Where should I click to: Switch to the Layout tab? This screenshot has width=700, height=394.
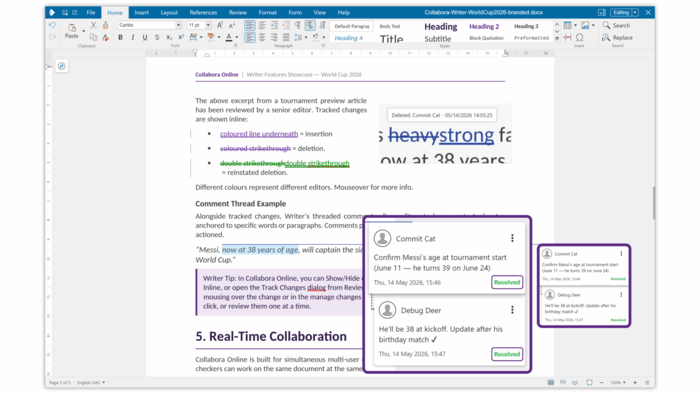pyautogui.click(x=169, y=12)
